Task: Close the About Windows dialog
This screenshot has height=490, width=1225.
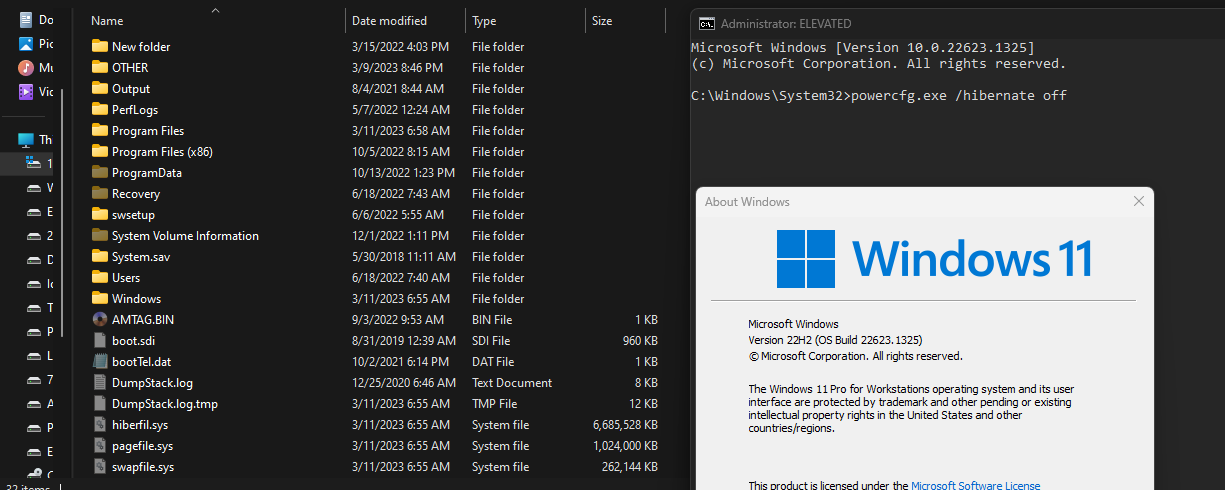Action: (1138, 201)
